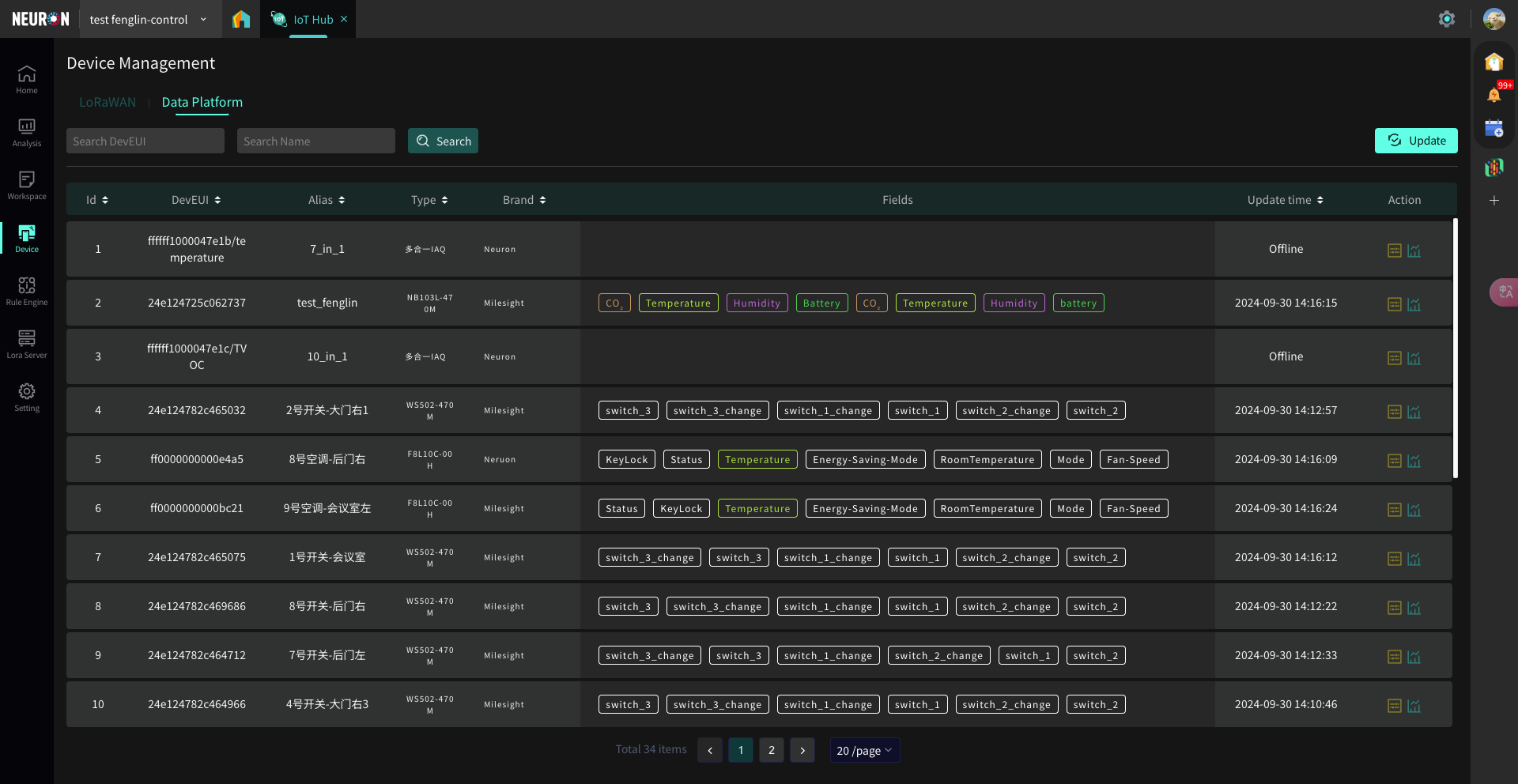Open detail list icon for 9号空调-会议室左 row
Screen dimensions: 1518x784
click(1395, 510)
